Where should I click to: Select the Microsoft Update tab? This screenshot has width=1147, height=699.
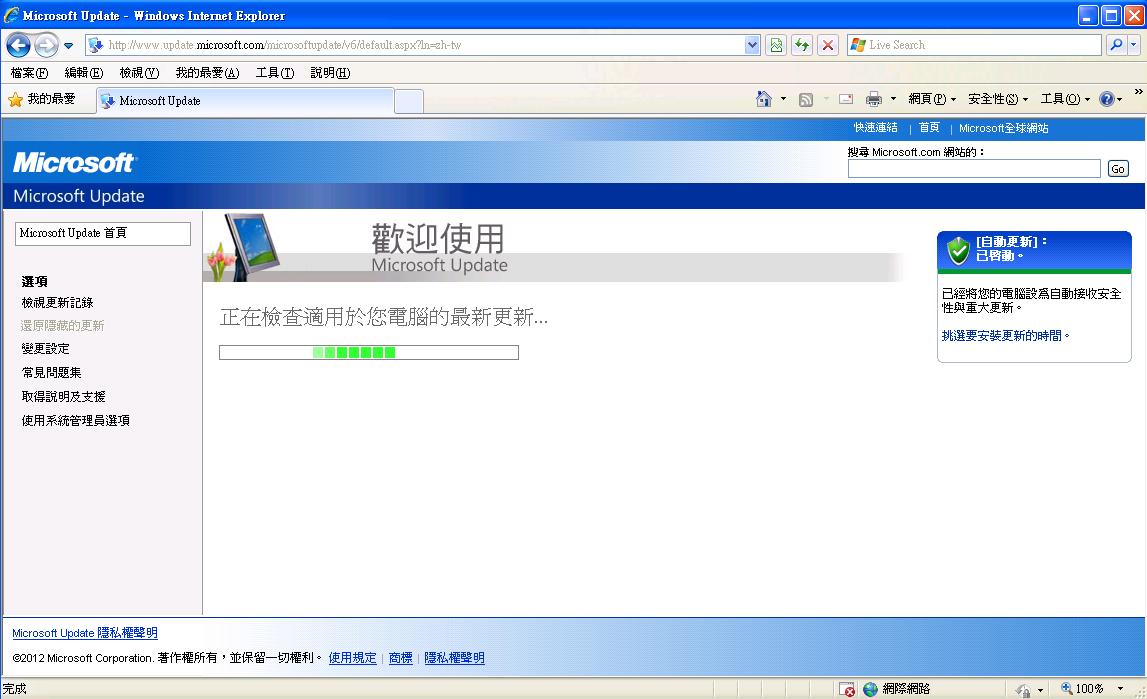(x=245, y=101)
